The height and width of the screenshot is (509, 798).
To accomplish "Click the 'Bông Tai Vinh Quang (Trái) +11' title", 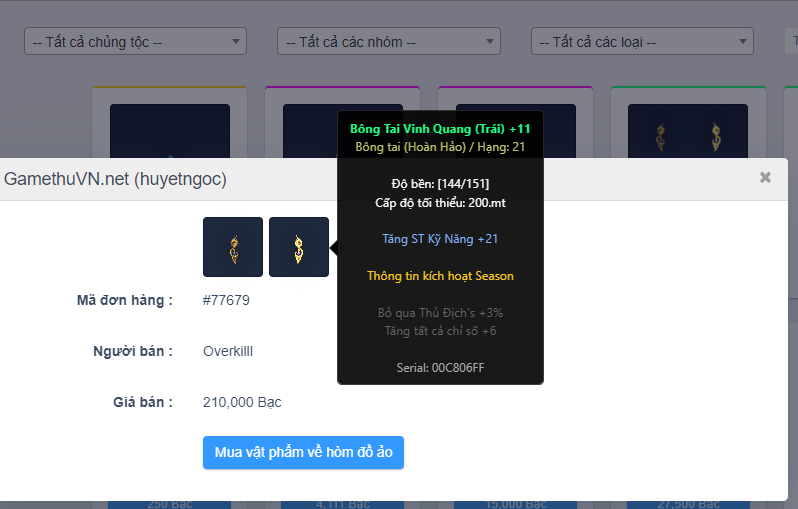I will (440, 129).
